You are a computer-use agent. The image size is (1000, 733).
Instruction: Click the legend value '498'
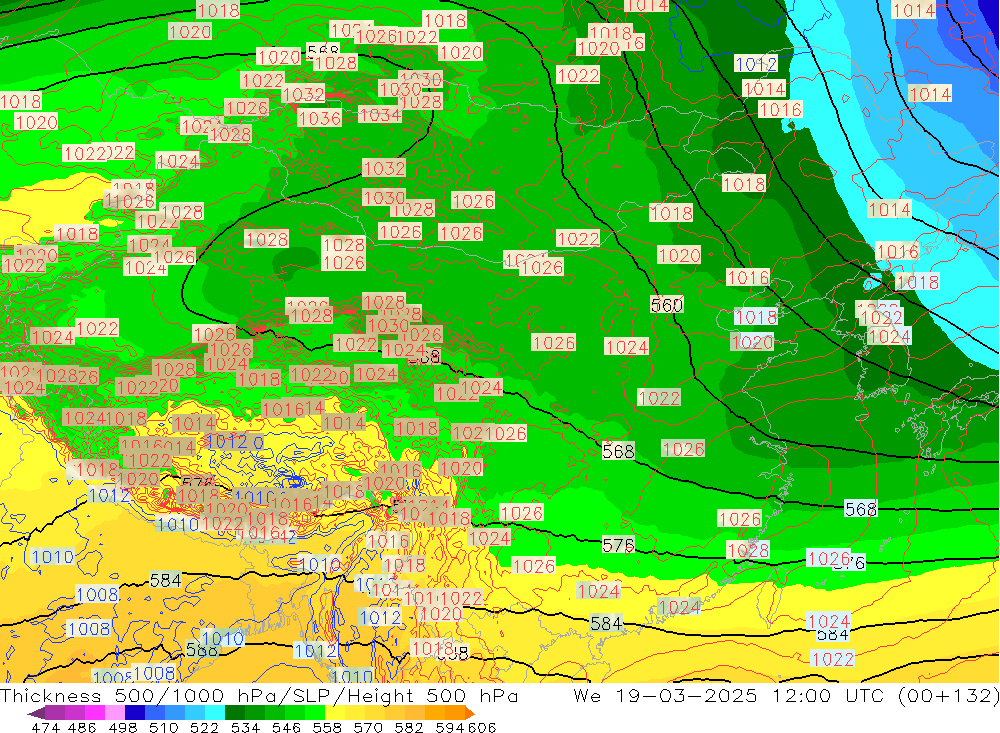click(123, 727)
